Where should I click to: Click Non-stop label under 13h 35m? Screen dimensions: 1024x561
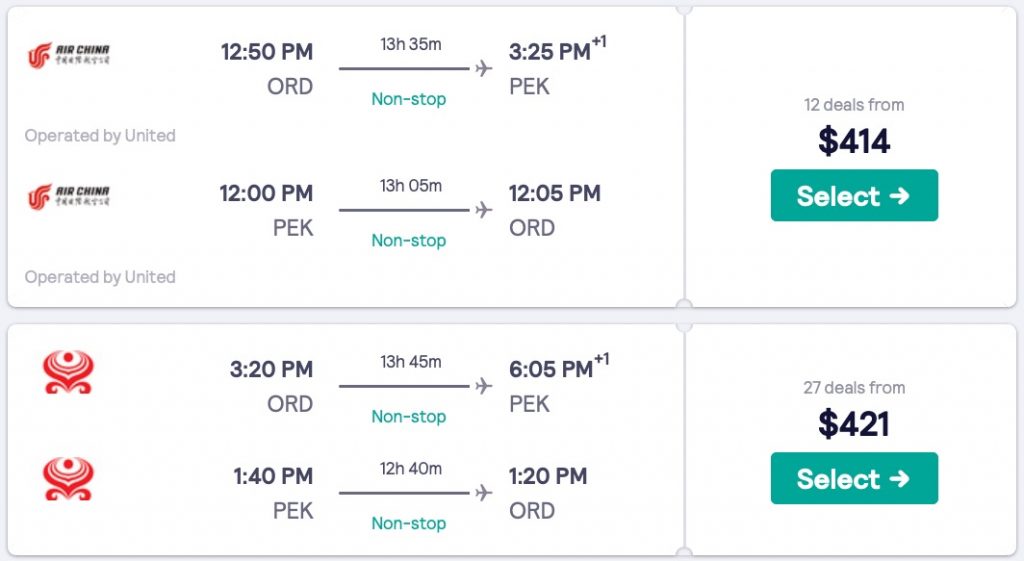[x=408, y=99]
